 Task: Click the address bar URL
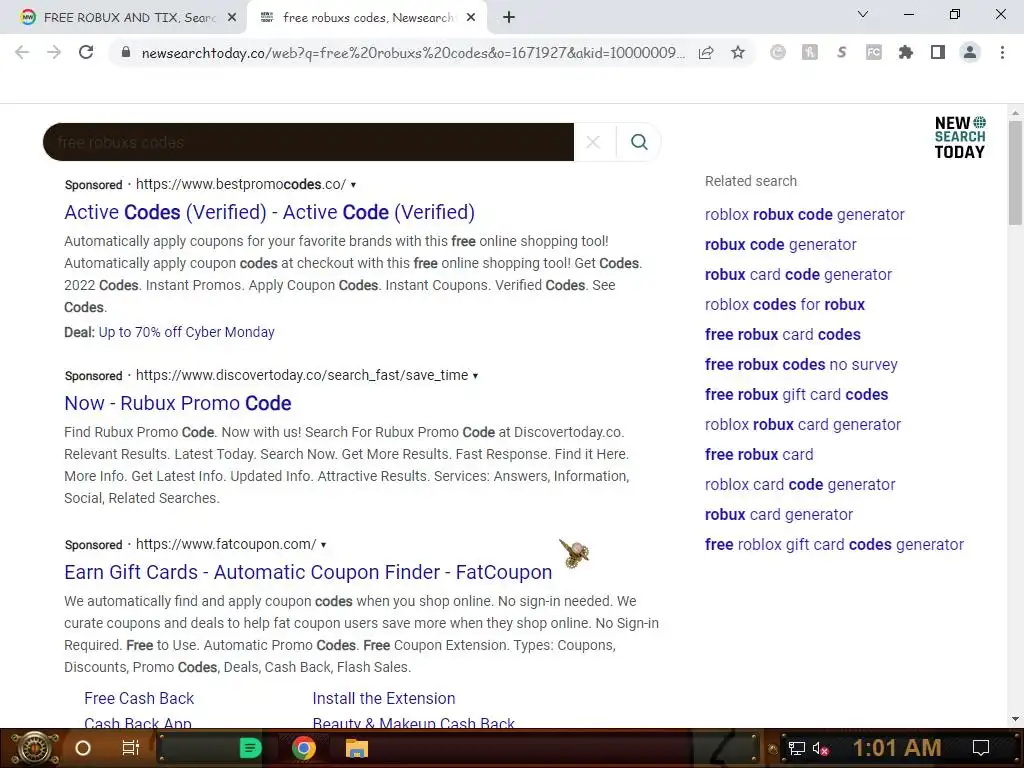(413, 53)
